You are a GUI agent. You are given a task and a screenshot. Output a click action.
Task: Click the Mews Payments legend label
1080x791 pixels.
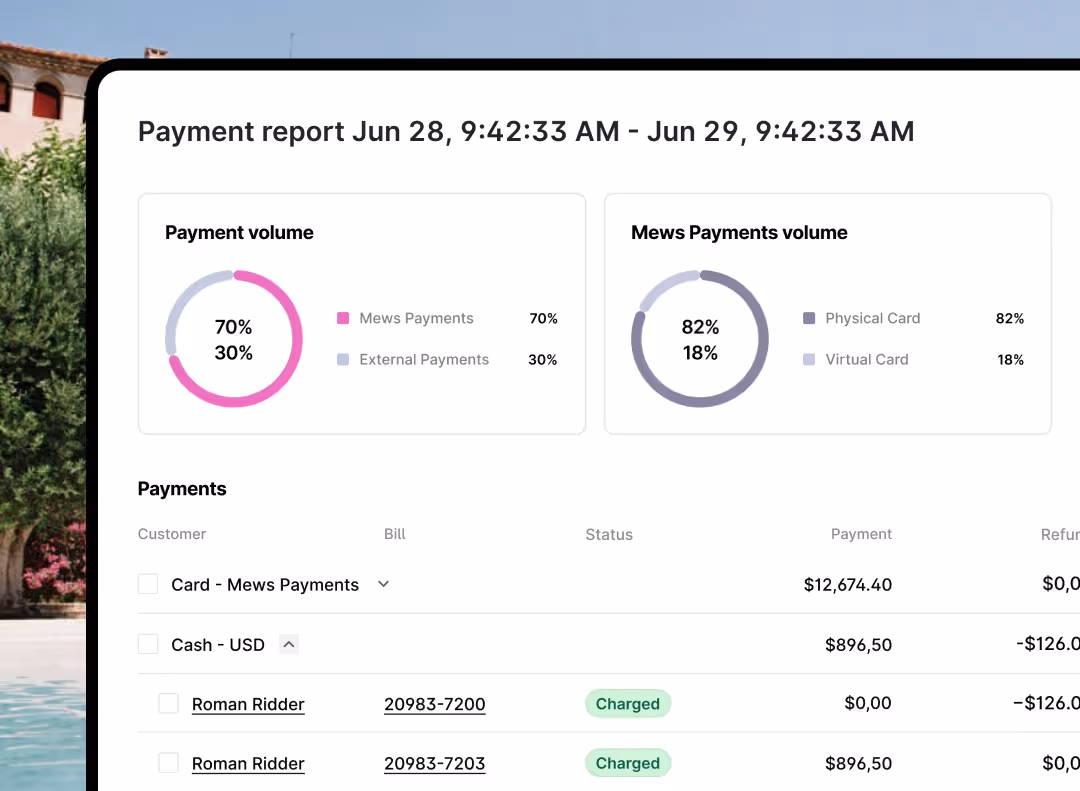point(417,318)
